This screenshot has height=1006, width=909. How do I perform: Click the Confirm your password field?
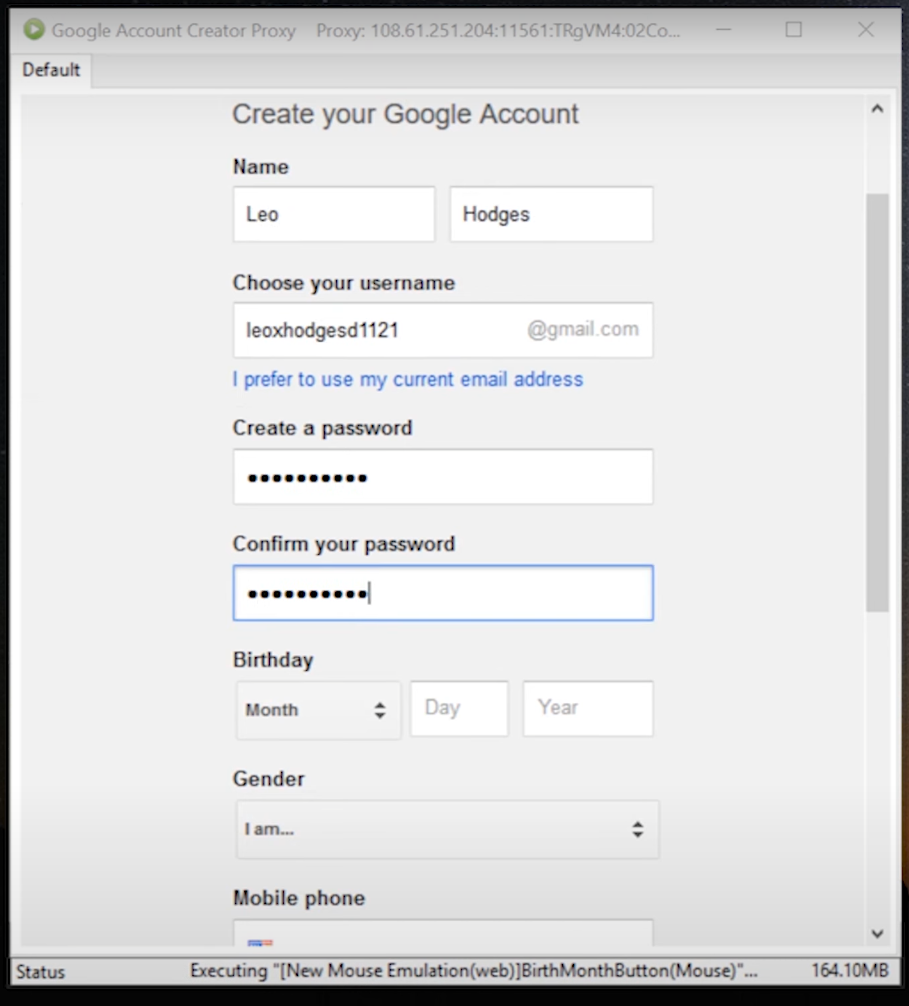[x=443, y=593]
